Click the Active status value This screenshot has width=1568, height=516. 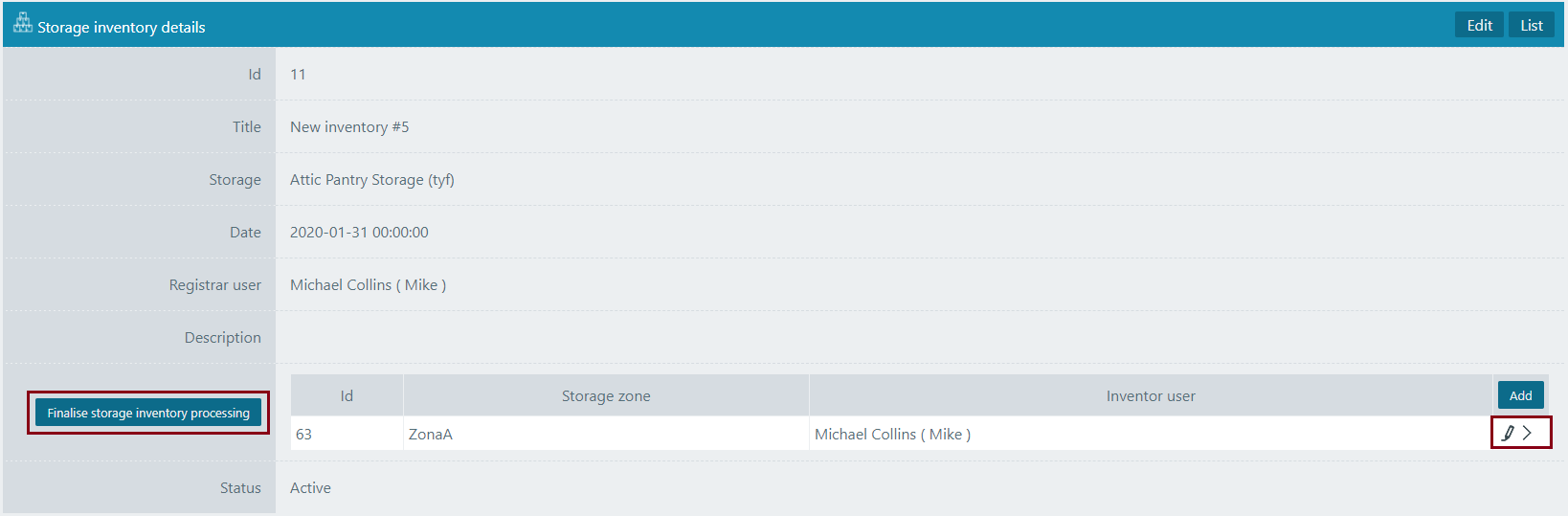(x=310, y=488)
